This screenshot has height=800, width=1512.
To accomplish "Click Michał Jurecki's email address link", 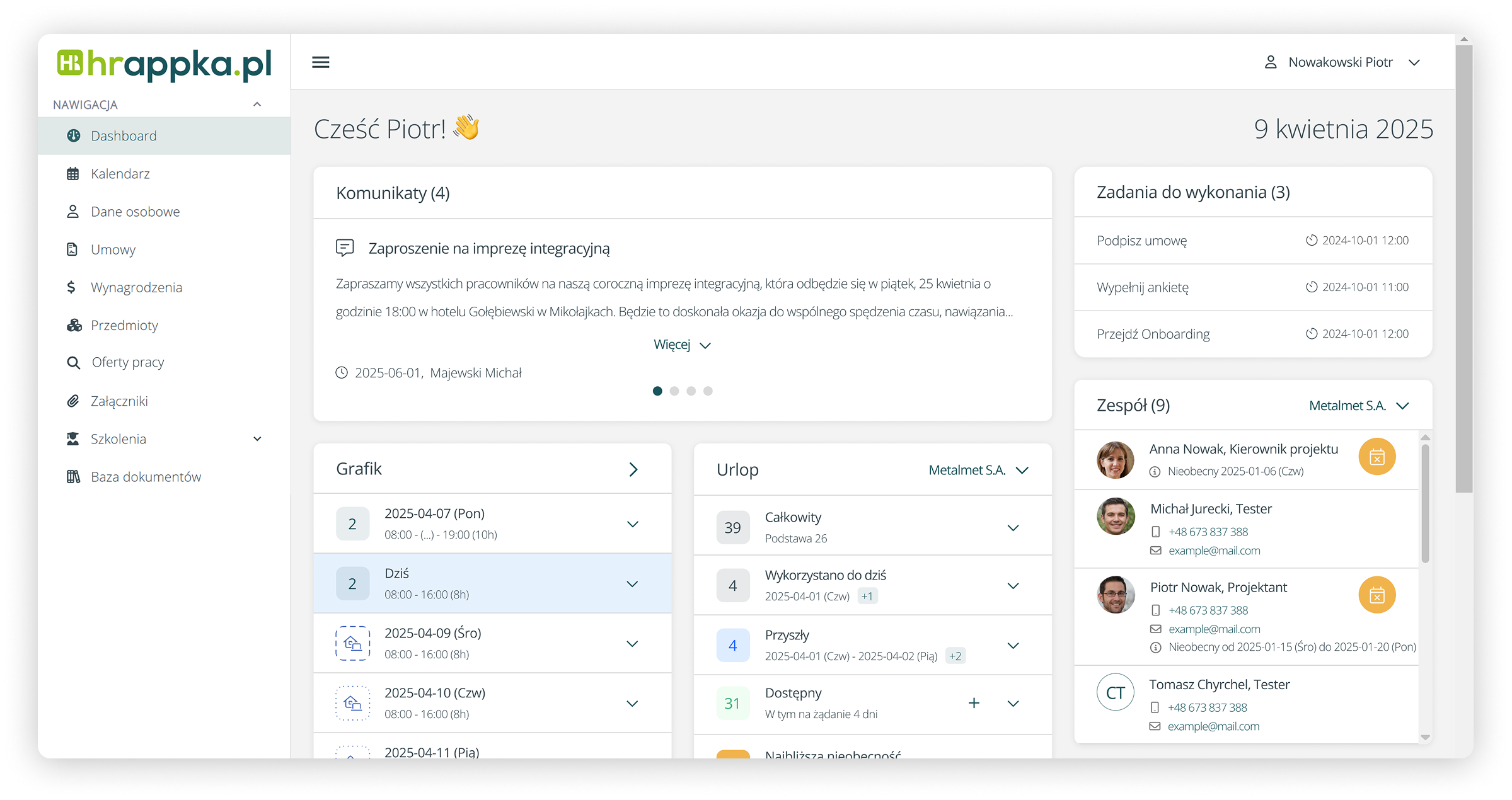I will [x=1214, y=551].
